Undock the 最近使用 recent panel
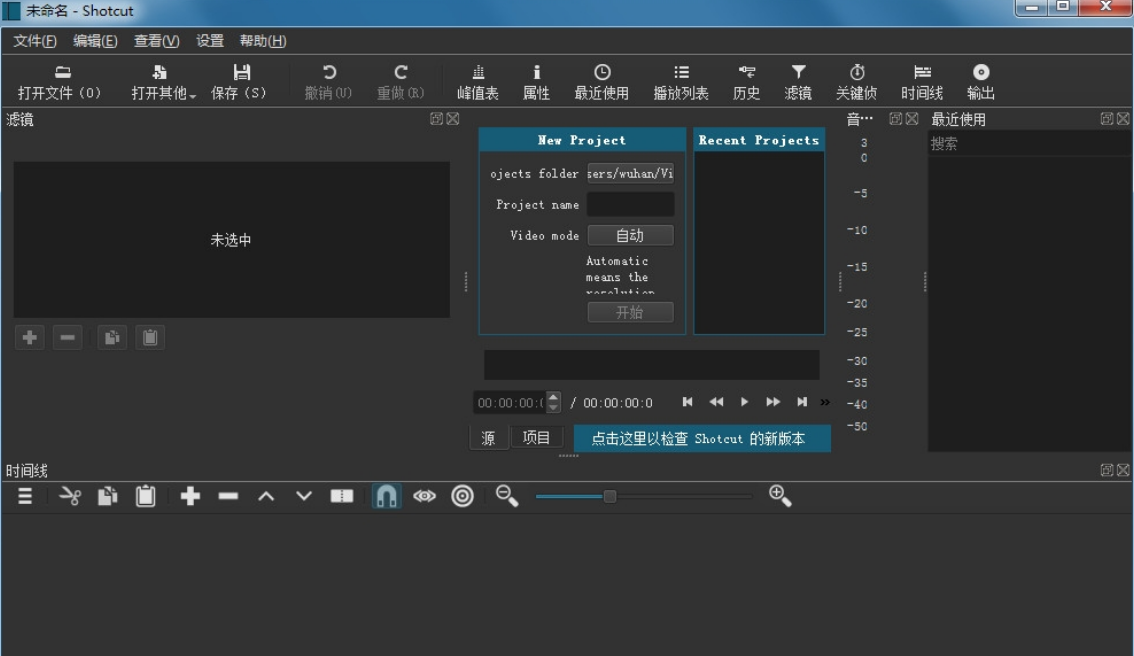1134x656 pixels. (1107, 119)
